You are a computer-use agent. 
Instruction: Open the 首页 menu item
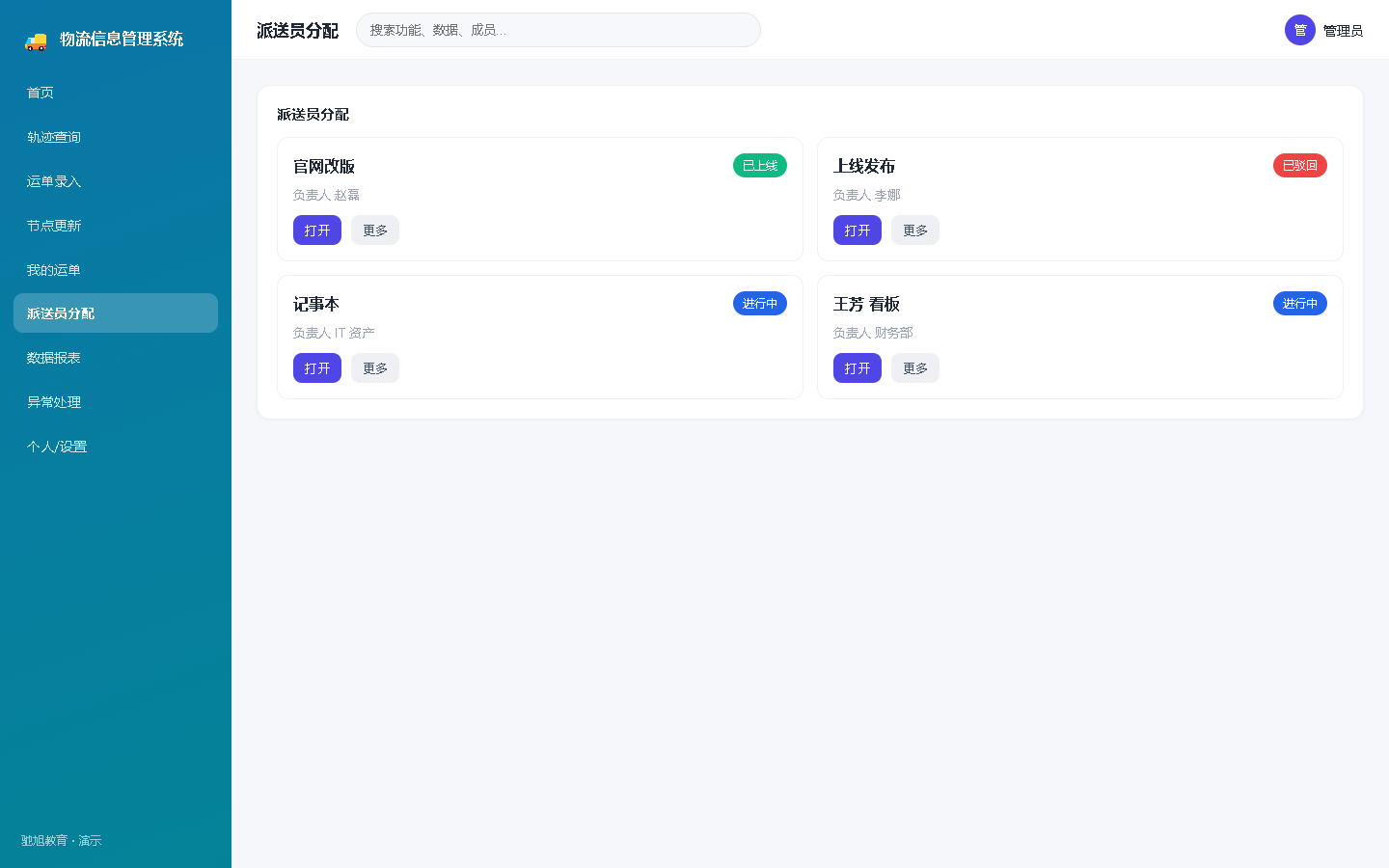(x=116, y=93)
